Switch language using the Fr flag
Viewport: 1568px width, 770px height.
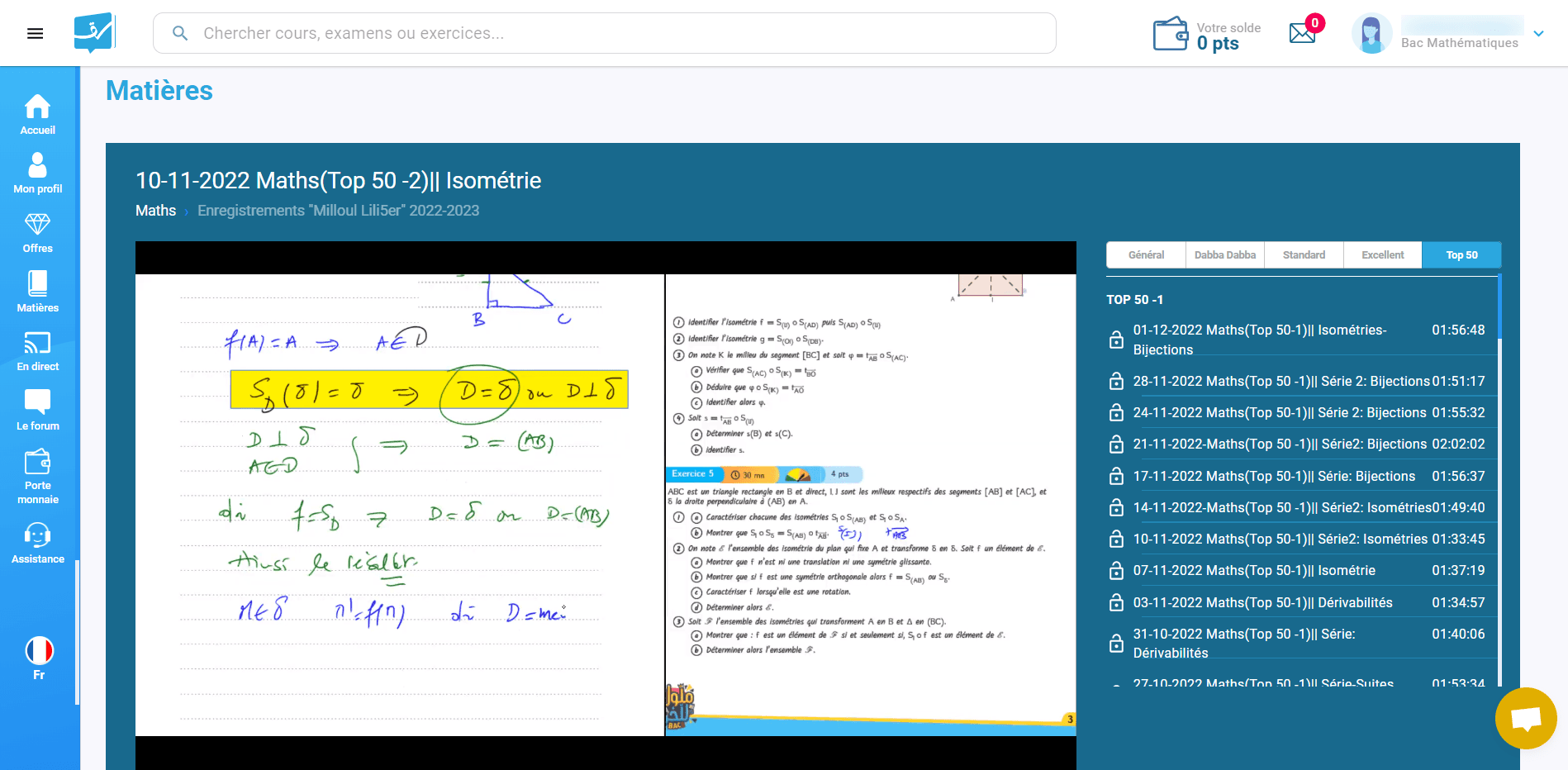(x=39, y=651)
